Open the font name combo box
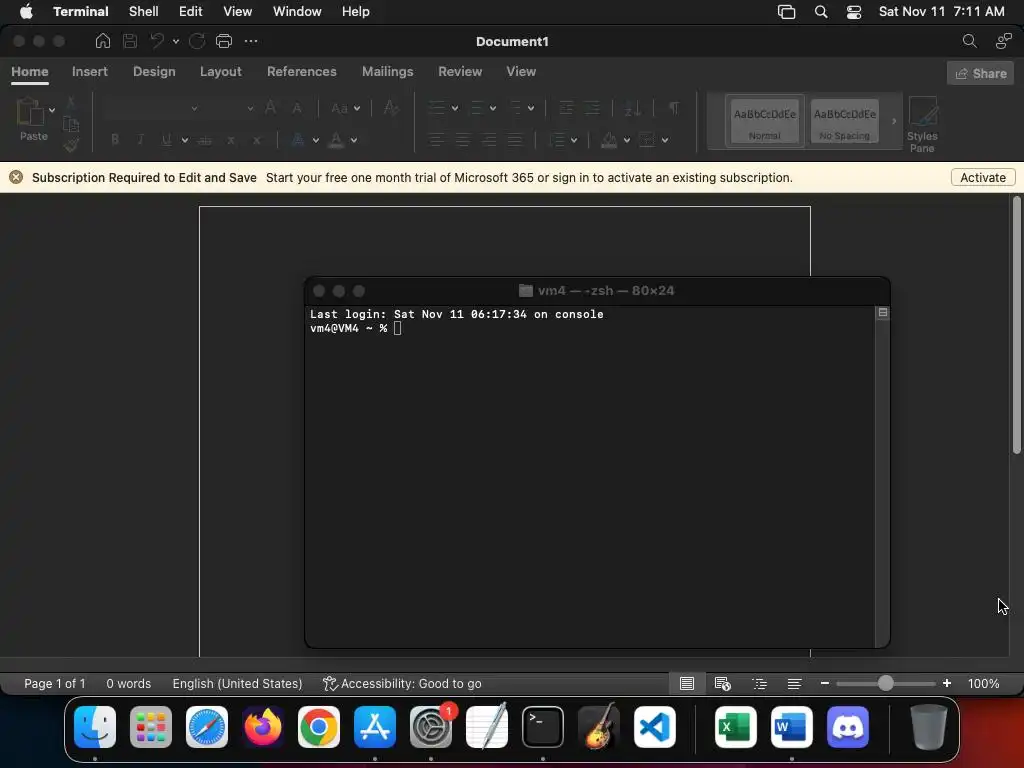 151,108
